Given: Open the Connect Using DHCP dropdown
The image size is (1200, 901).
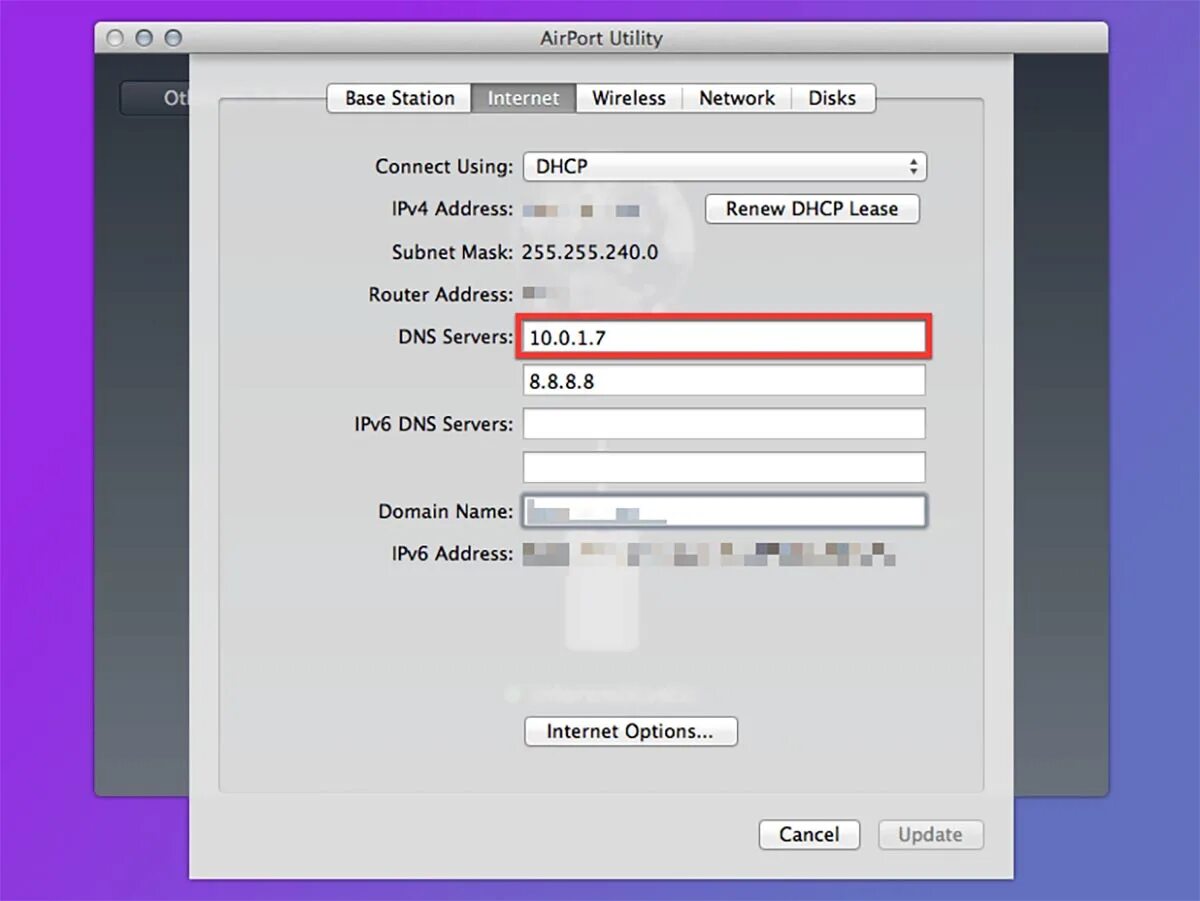Looking at the screenshot, I should (x=725, y=166).
